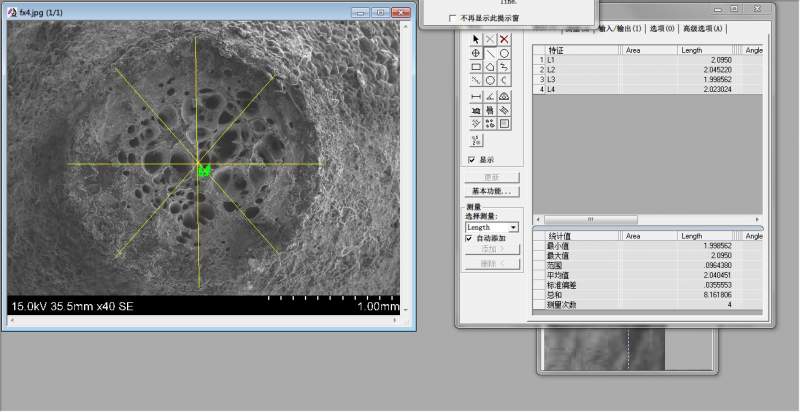Click the green center marker on SEM image
This screenshot has width=800, height=412.
point(204,171)
